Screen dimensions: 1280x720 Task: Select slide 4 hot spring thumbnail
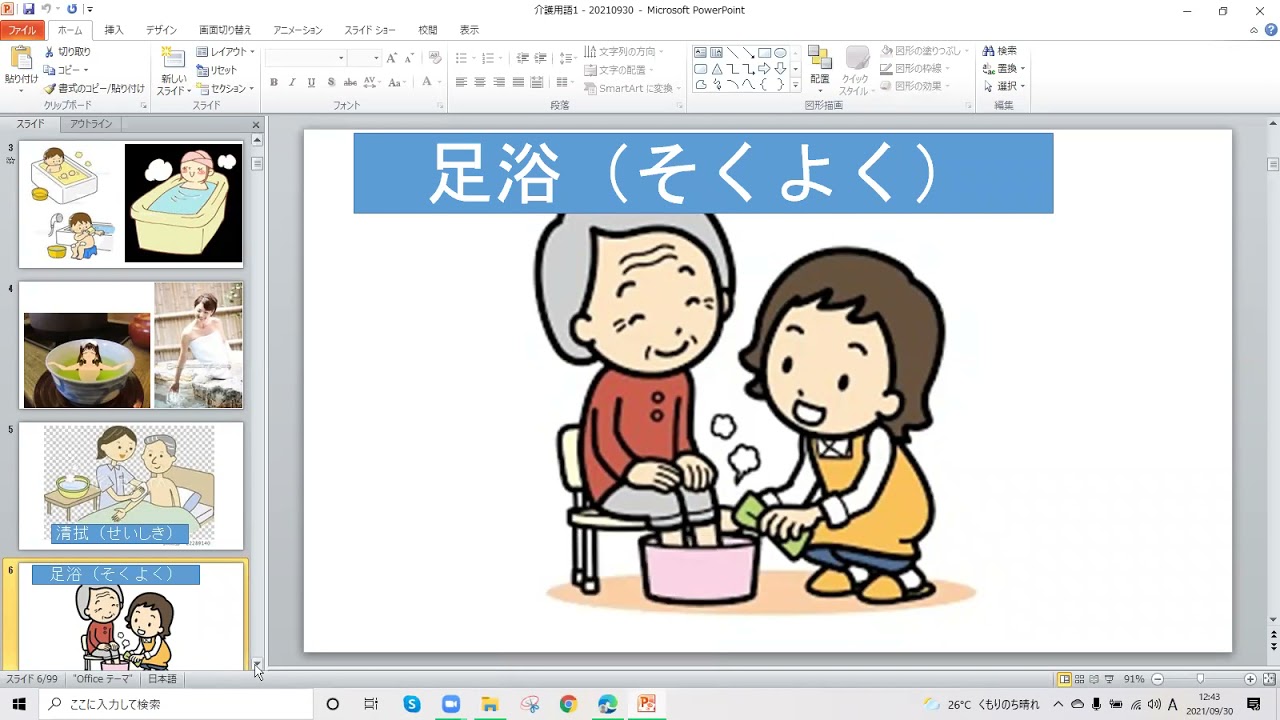[131, 345]
